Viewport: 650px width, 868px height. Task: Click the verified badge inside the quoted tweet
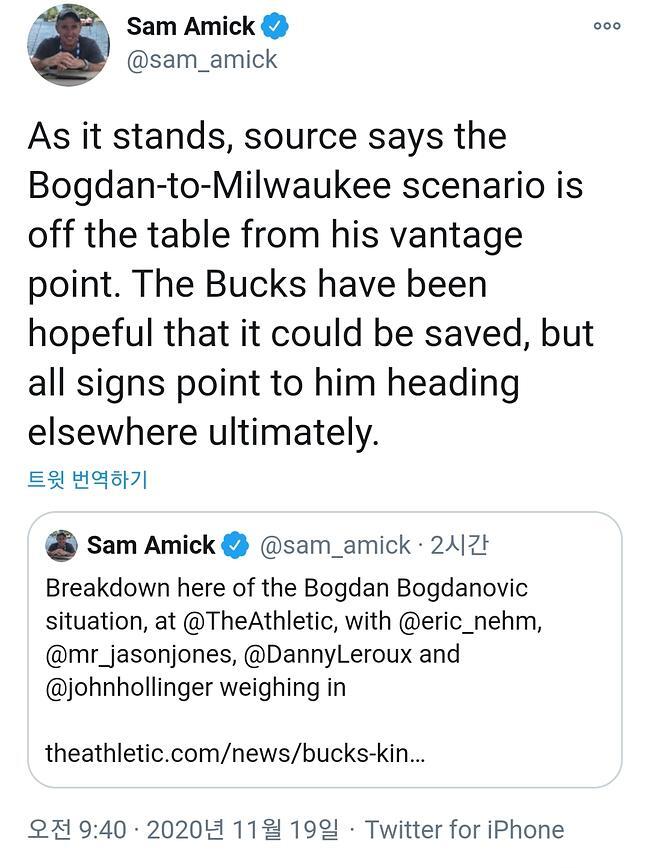pyautogui.click(x=235, y=545)
